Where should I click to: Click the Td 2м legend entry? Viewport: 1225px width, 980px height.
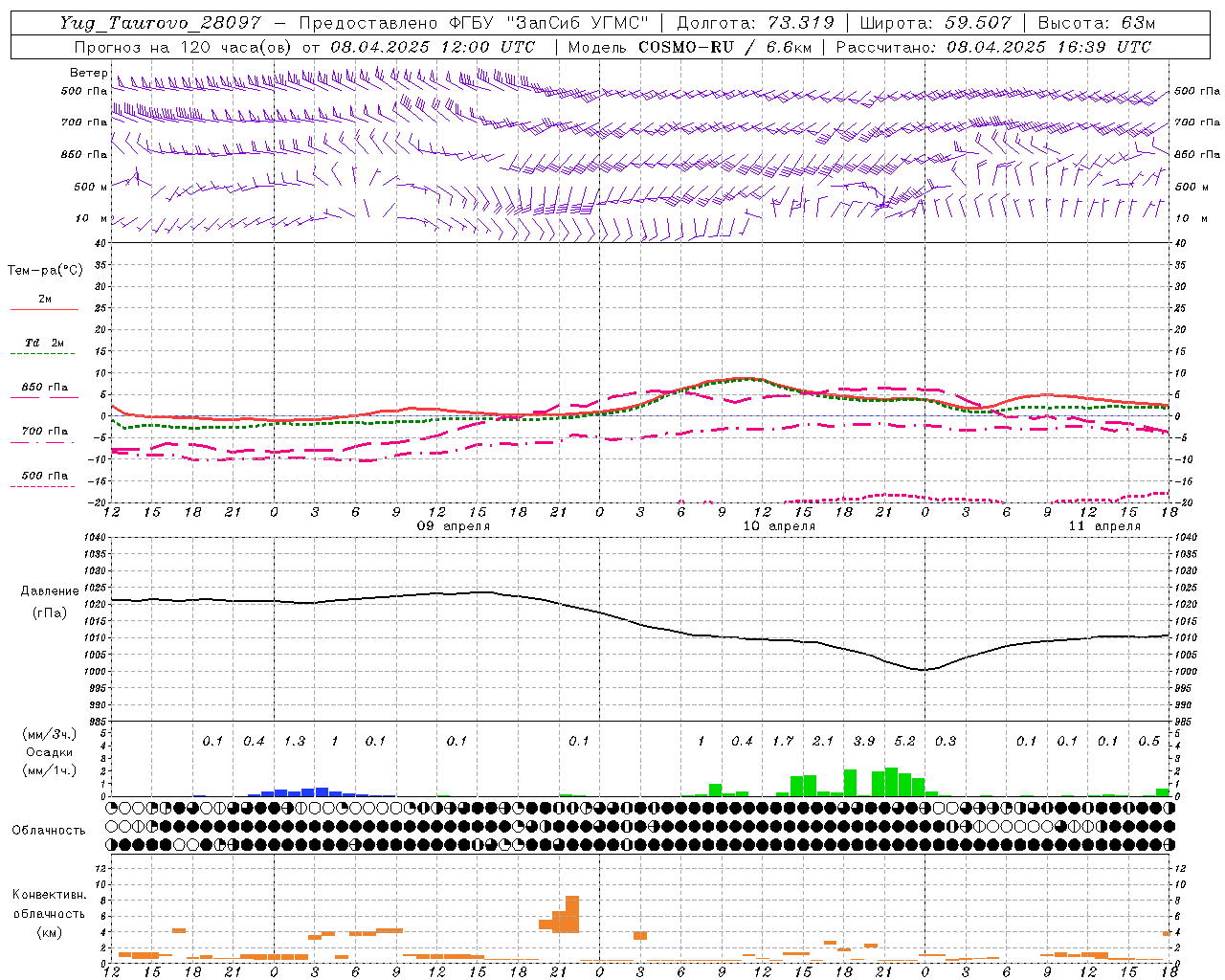coord(44,343)
